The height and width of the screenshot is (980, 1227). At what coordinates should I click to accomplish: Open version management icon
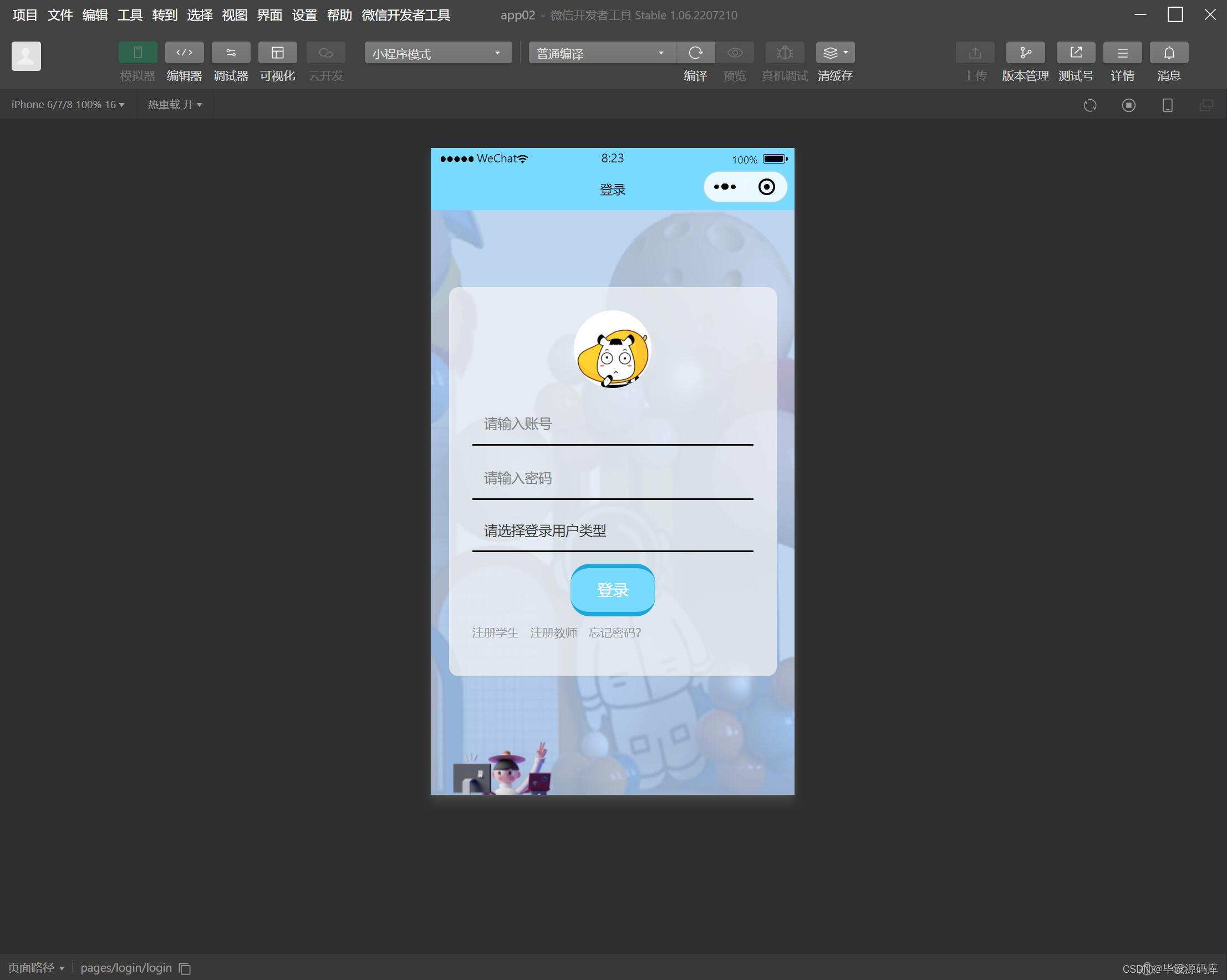pyautogui.click(x=1025, y=53)
